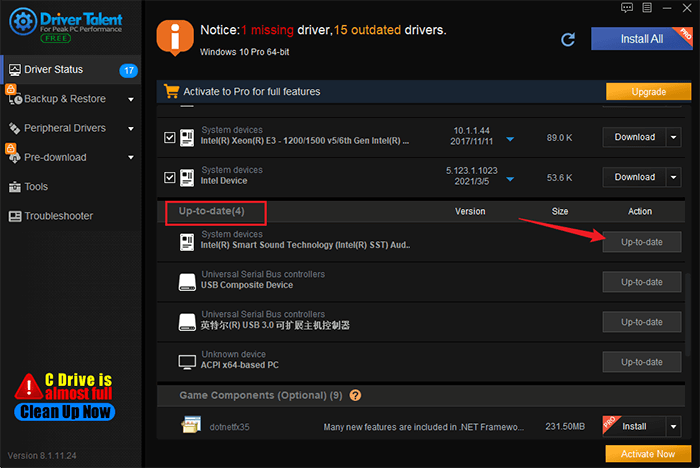Click the Install All button

(642, 39)
